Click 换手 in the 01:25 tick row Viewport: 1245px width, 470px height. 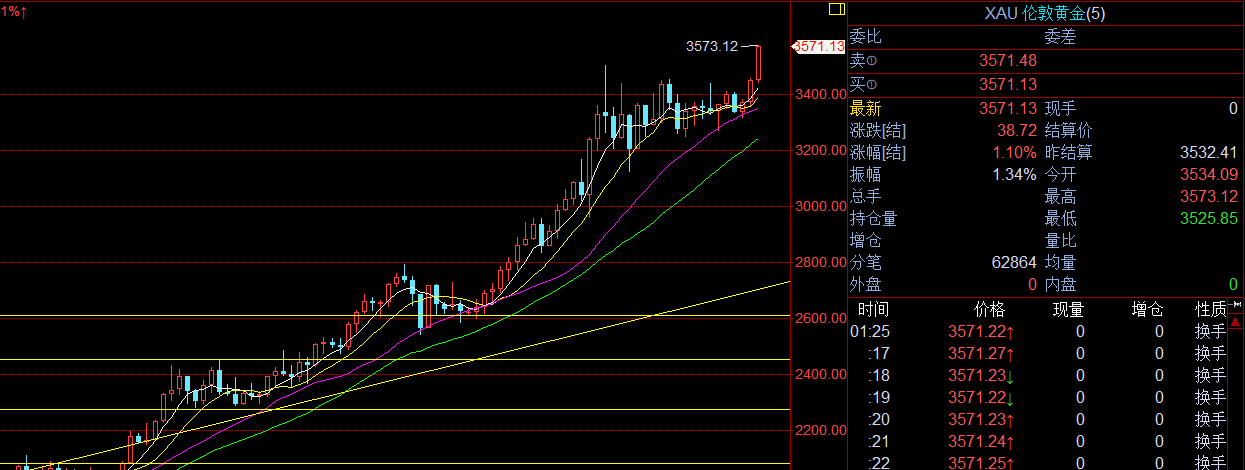point(1210,331)
